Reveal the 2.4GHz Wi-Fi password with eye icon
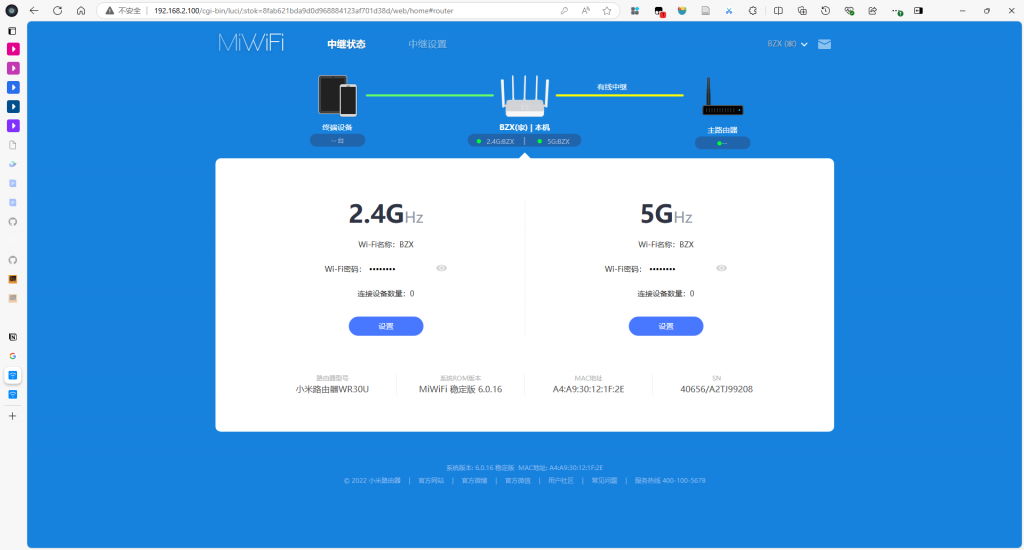1024x550 pixels. [x=441, y=268]
